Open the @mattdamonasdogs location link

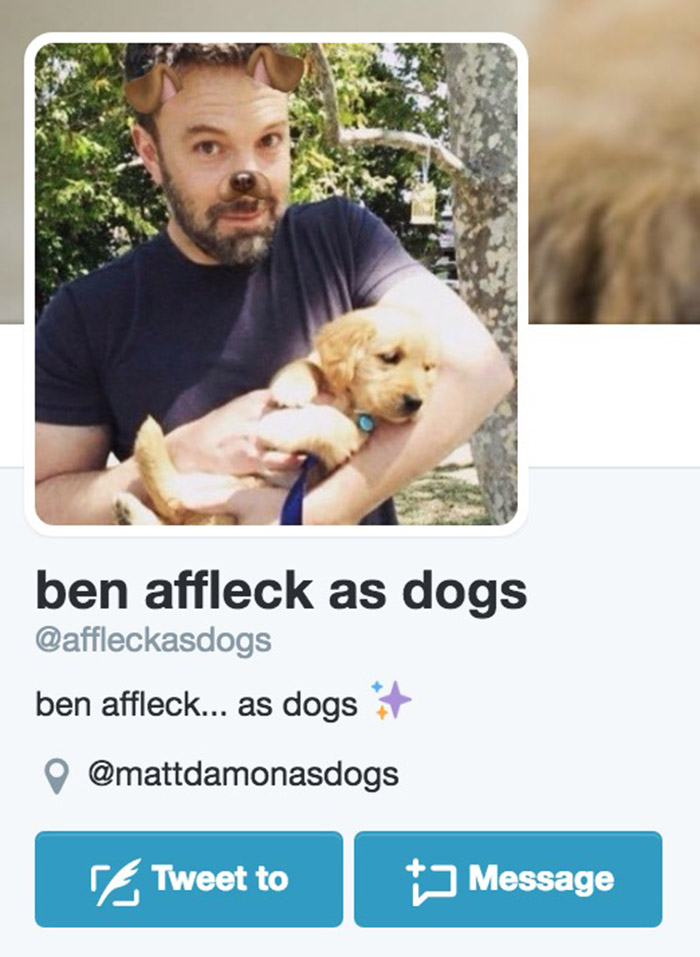[x=244, y=775]
